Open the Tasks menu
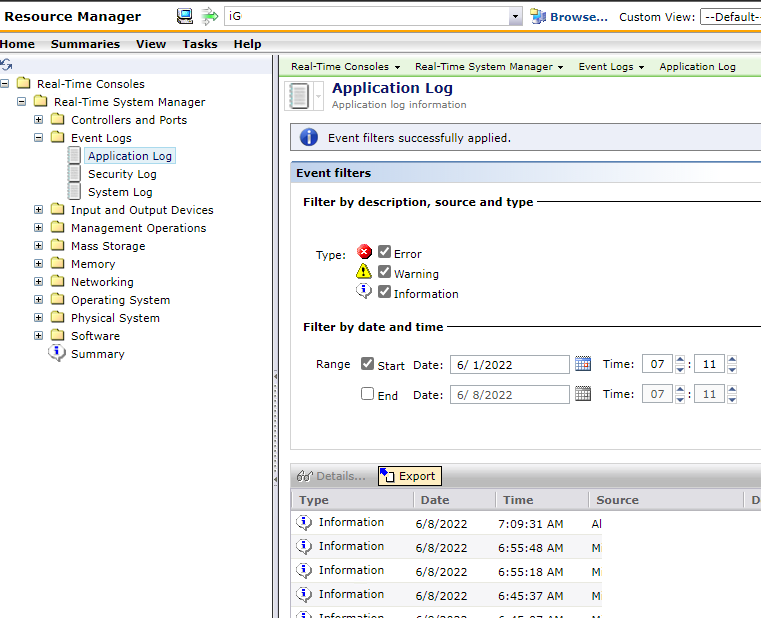Image resolution: width=761 pixels, height=618 pixels. coord(200,44)
